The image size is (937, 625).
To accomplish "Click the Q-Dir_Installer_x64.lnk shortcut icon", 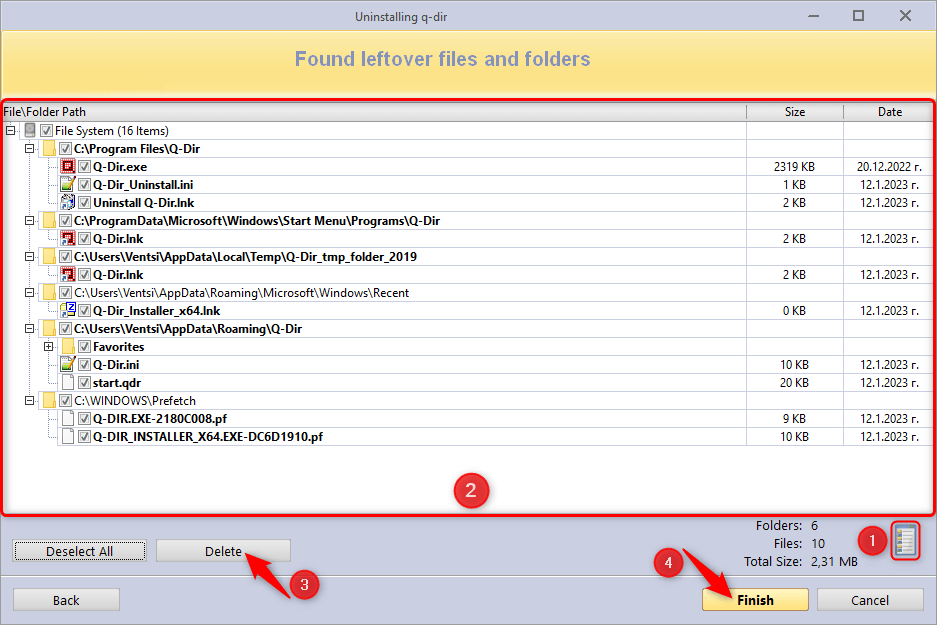I will [68, 311].
